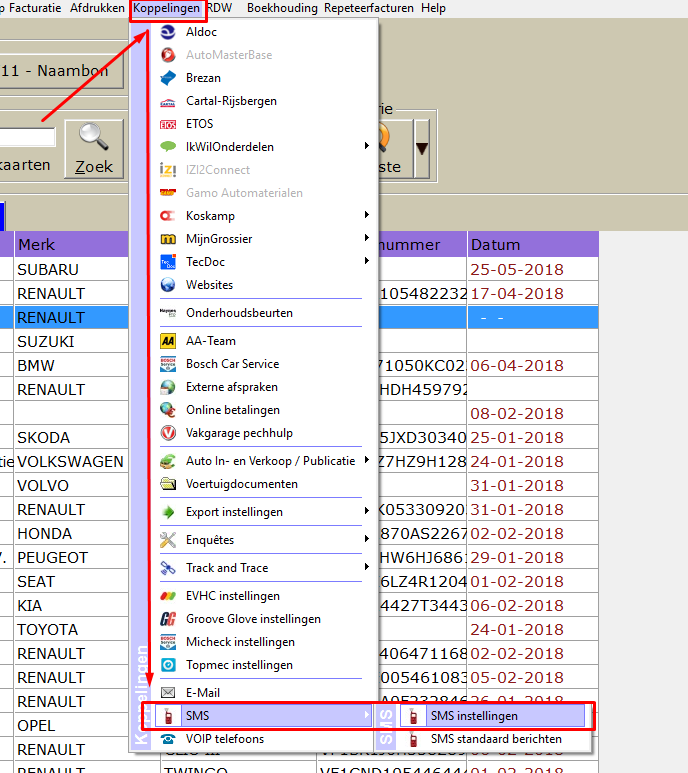The height and width of the screenshot is (773, 688).
Task: Click the IkWilOnderdelen speech bubble icon
Action: tap(168, 147)
